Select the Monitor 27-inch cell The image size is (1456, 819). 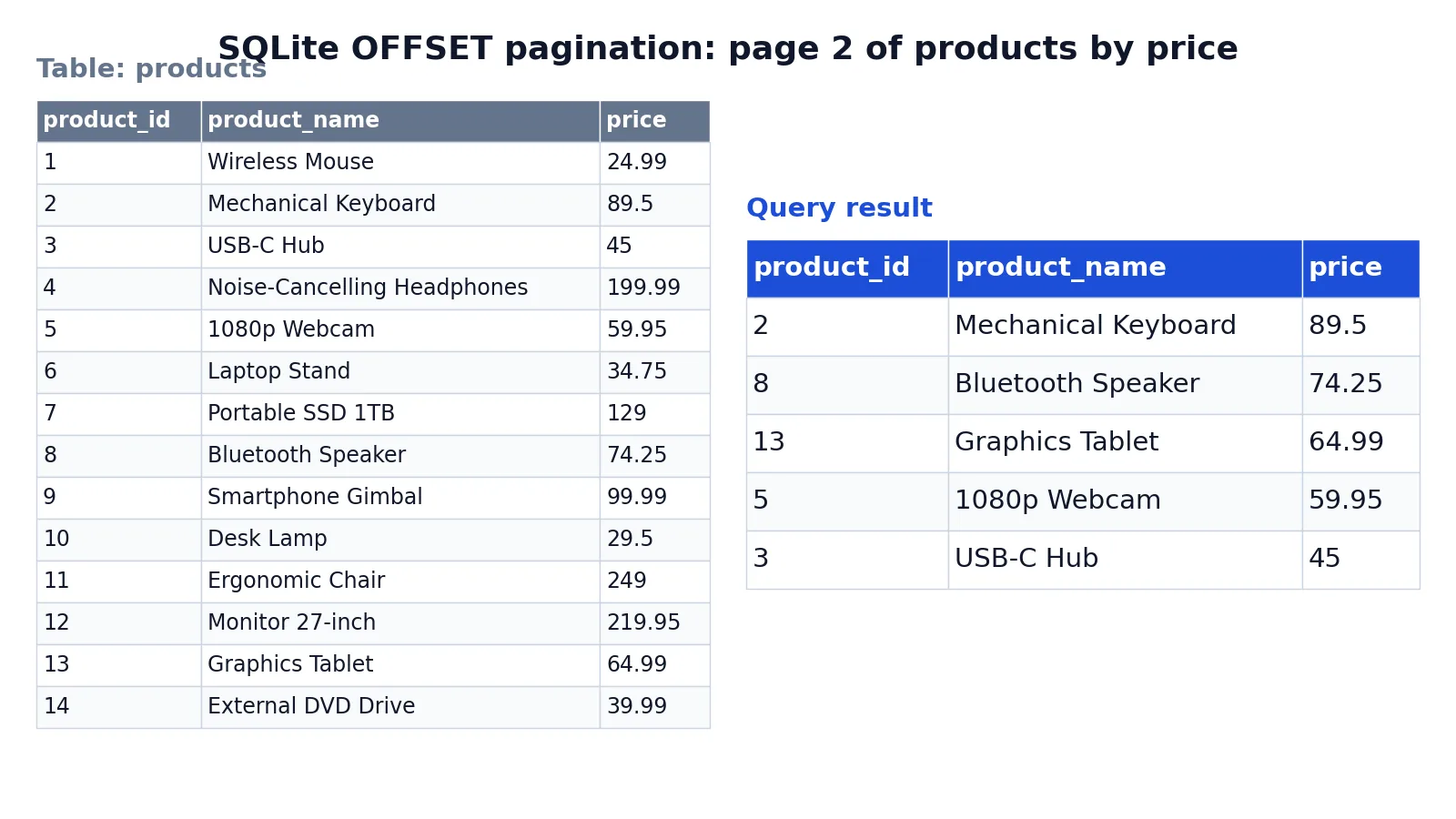pos(400,623)
